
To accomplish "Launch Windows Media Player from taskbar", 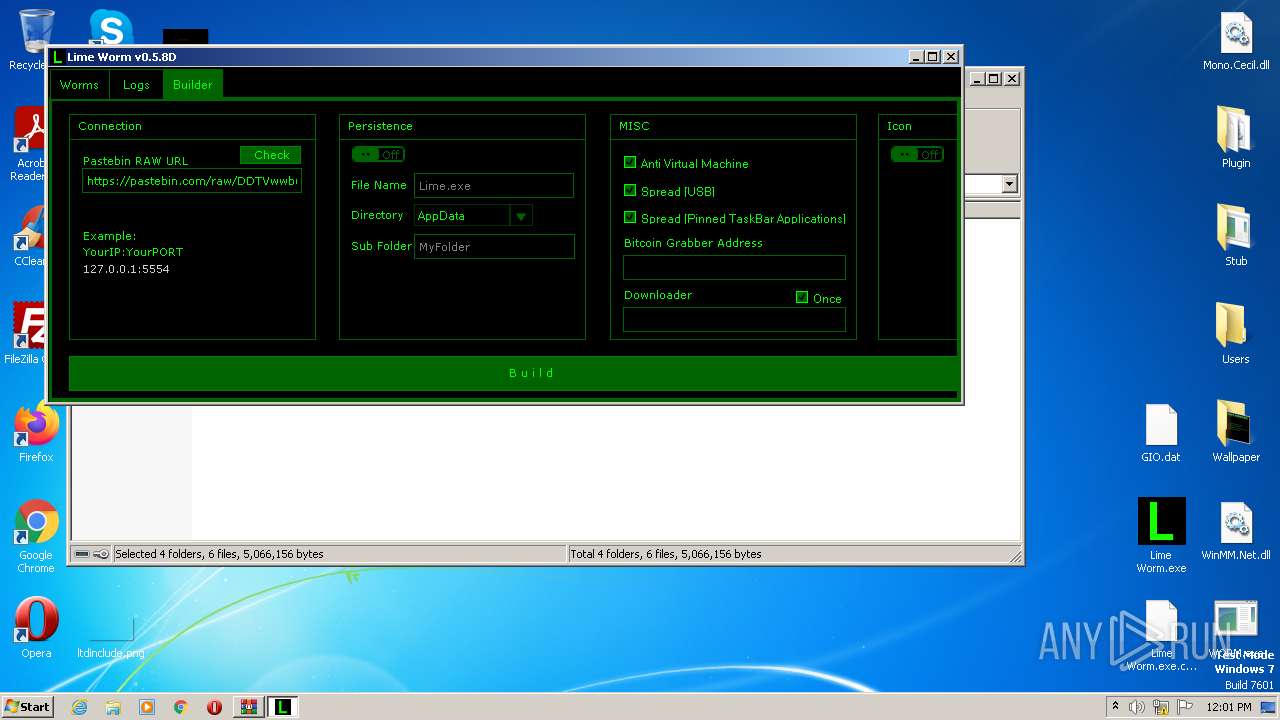I will (x=147, y=707).
